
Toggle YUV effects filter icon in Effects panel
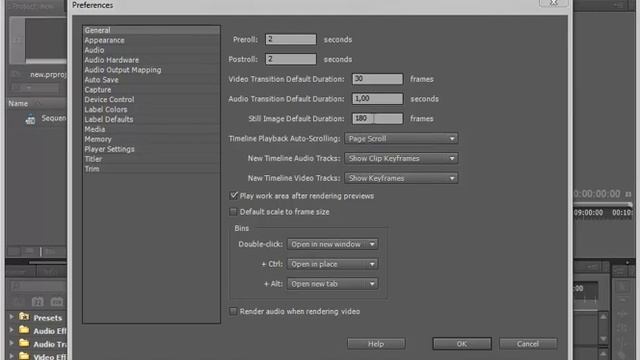click(x=57, y=302)
